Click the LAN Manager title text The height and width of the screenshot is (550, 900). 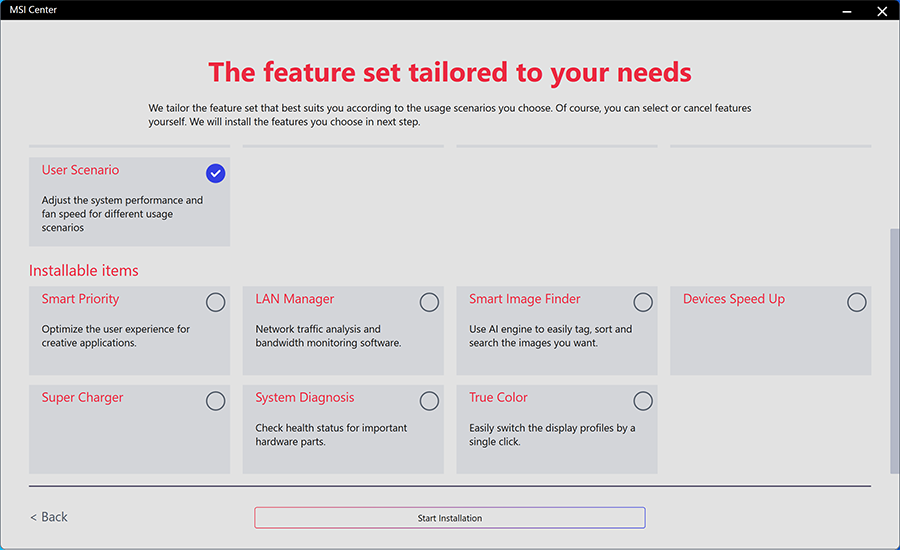(294, 299)
